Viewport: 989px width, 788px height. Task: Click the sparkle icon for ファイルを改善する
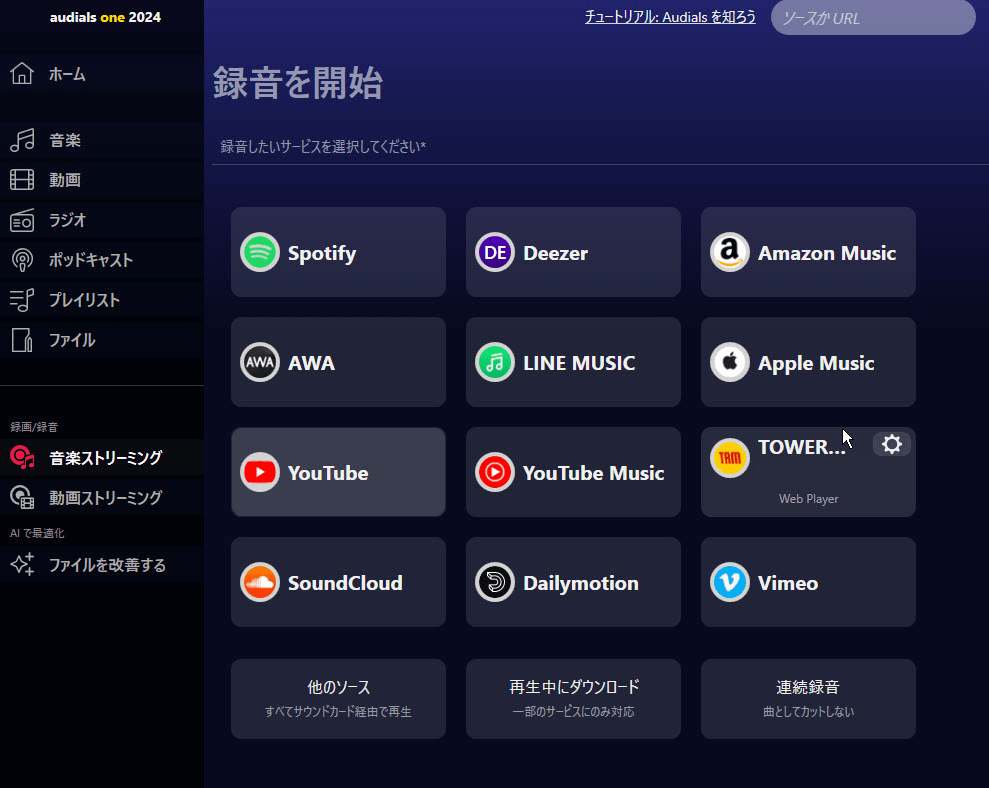click(x=22, y=565)
